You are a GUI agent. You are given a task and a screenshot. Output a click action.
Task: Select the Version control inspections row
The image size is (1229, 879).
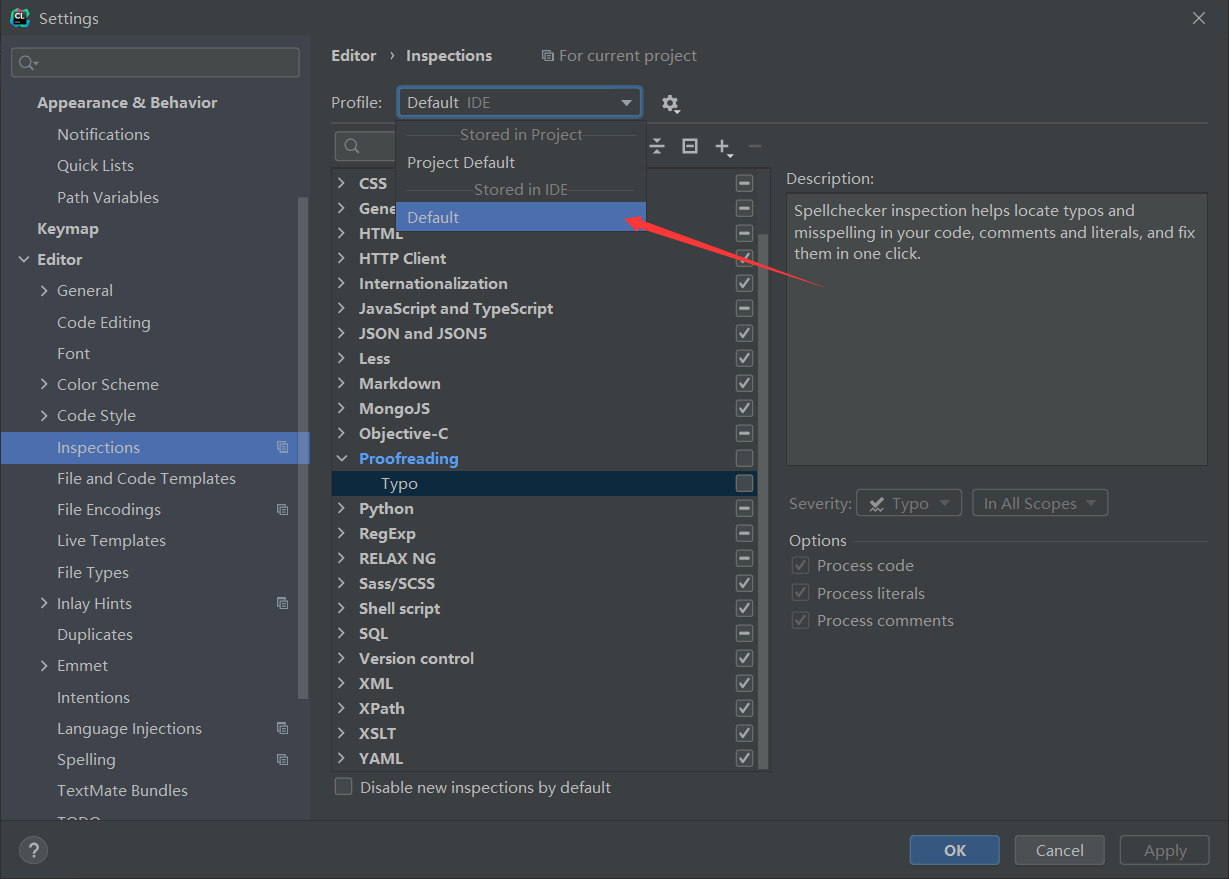point(544,658)
